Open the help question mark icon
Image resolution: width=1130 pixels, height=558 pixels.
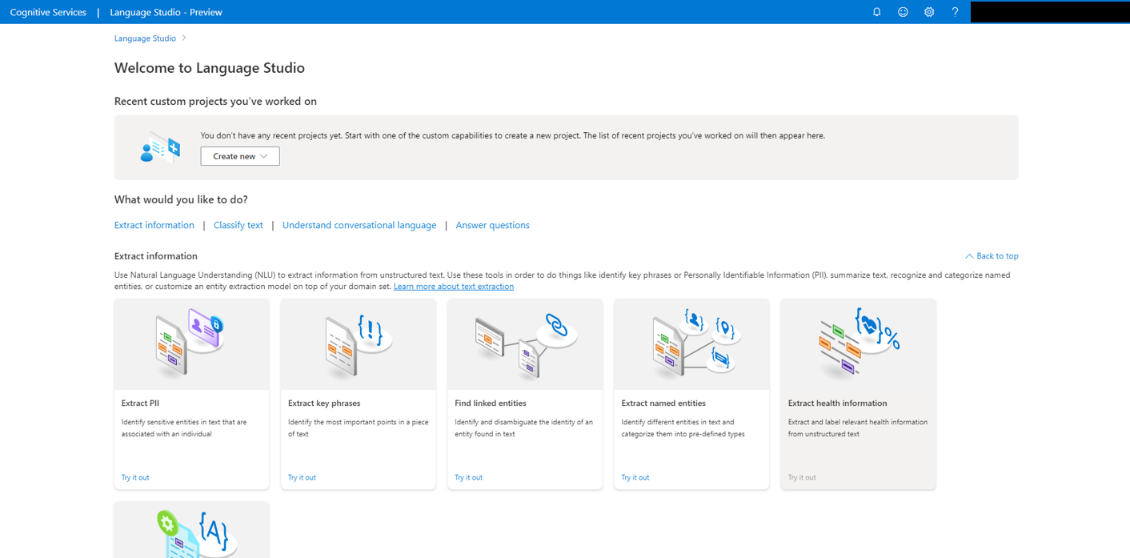coord(955,12)
